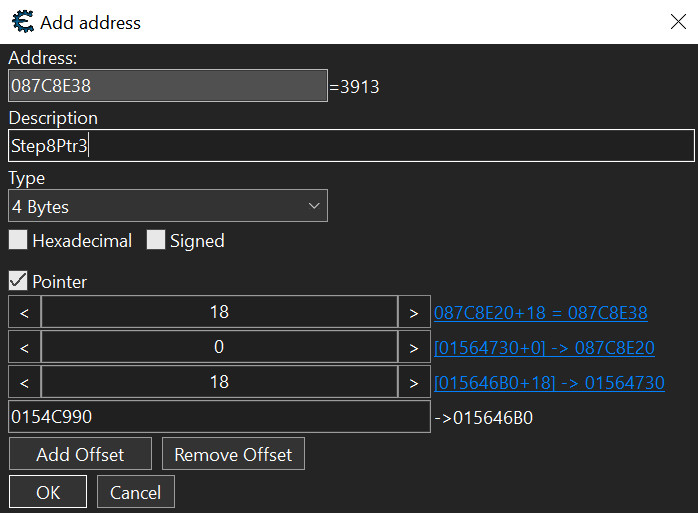This screenshot has height=513, width=698.
Task: Enable the Hexadecimal checkbox
Action: tap(18, 241)
